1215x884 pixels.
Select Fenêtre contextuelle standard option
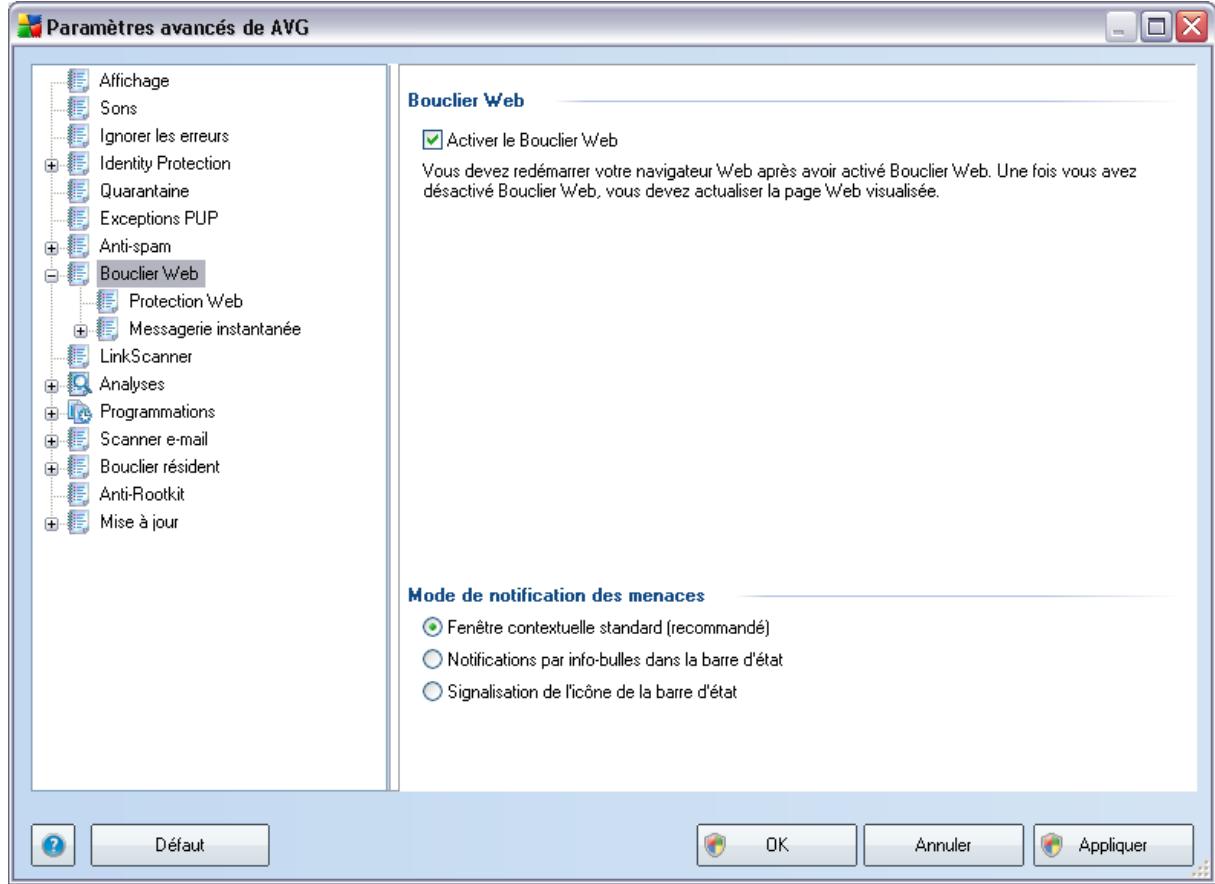432,627
